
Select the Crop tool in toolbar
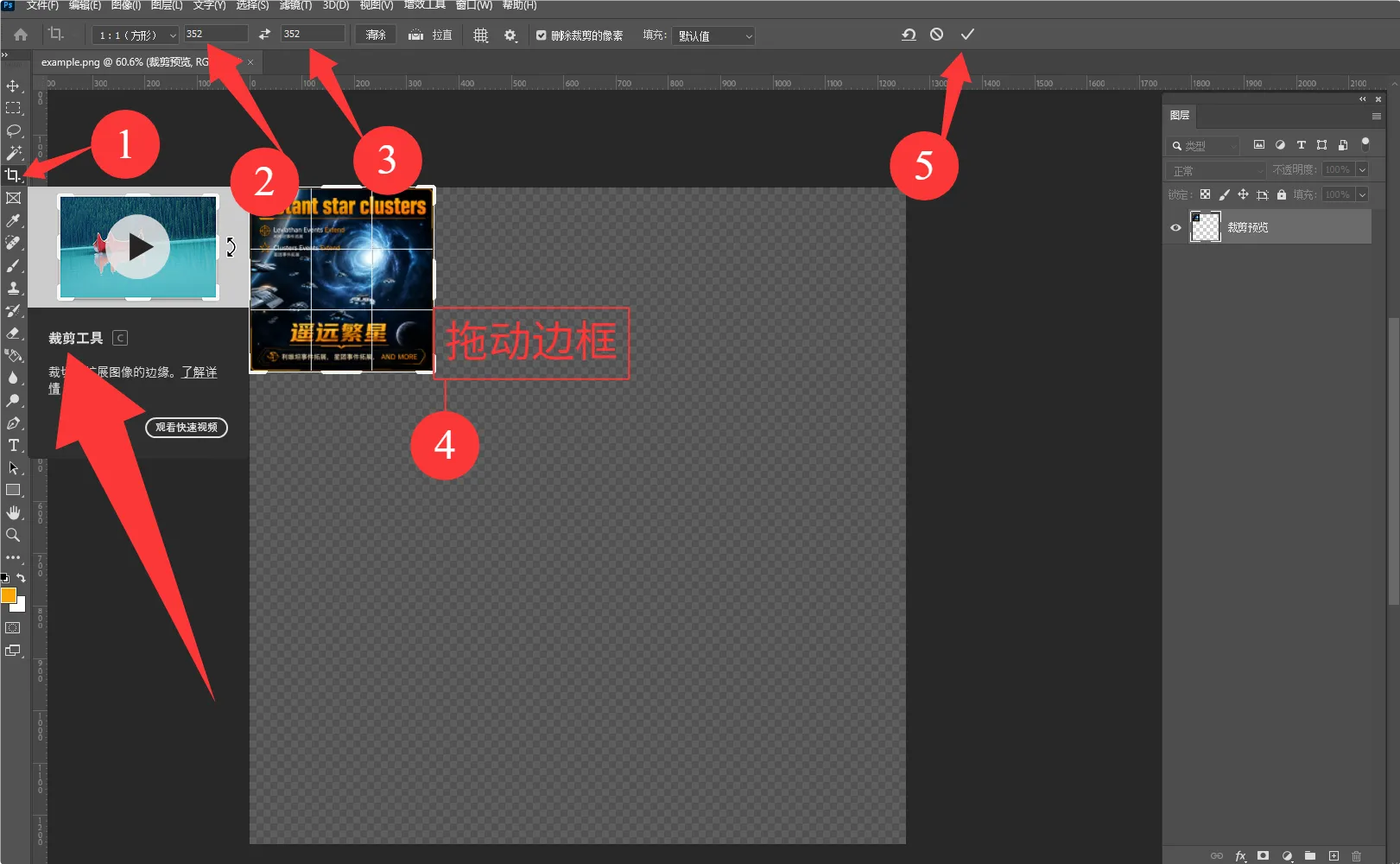(x=13, y=175)
